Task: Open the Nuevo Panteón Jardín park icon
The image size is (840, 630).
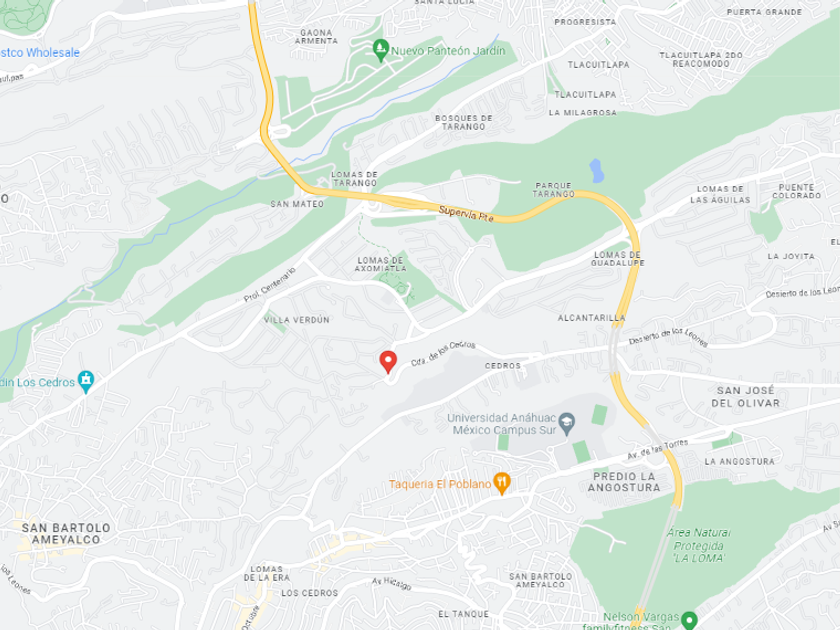Action: (x=380, y=50)
